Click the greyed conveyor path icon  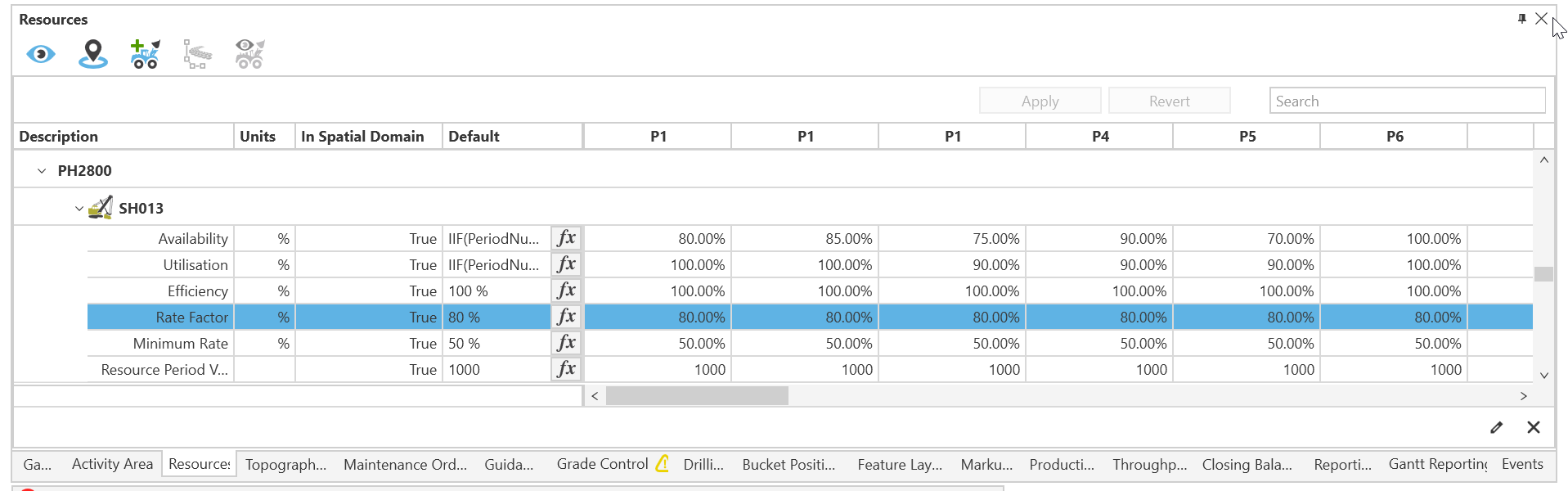click(x=197, y=54)
